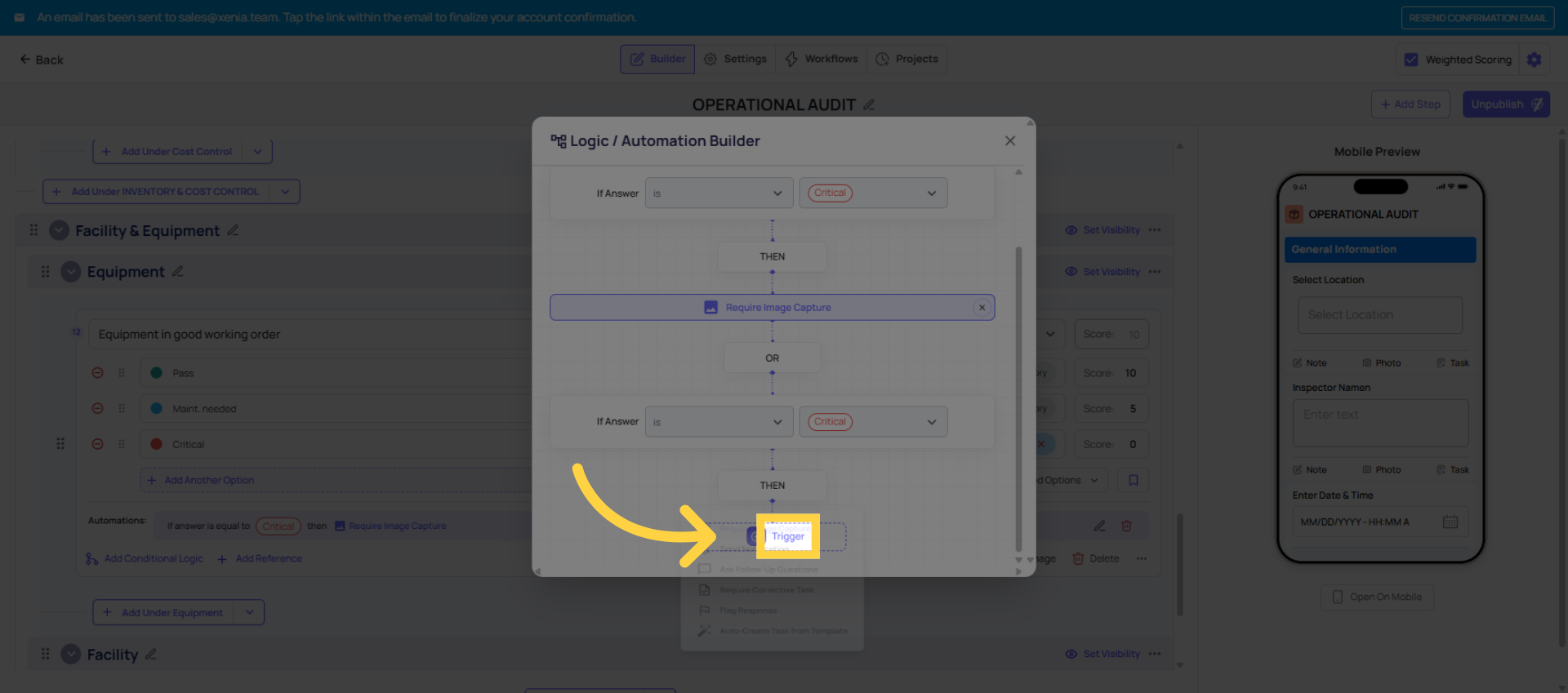Image resolution: width=1568 pixels, height=693 pixels.
Task: Remove the Maint. needed option
Action: (97, 408)
